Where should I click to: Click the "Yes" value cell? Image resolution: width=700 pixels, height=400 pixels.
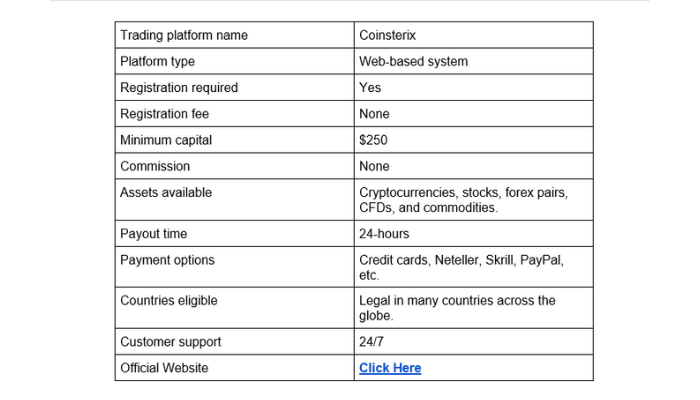tap(370, 88)
